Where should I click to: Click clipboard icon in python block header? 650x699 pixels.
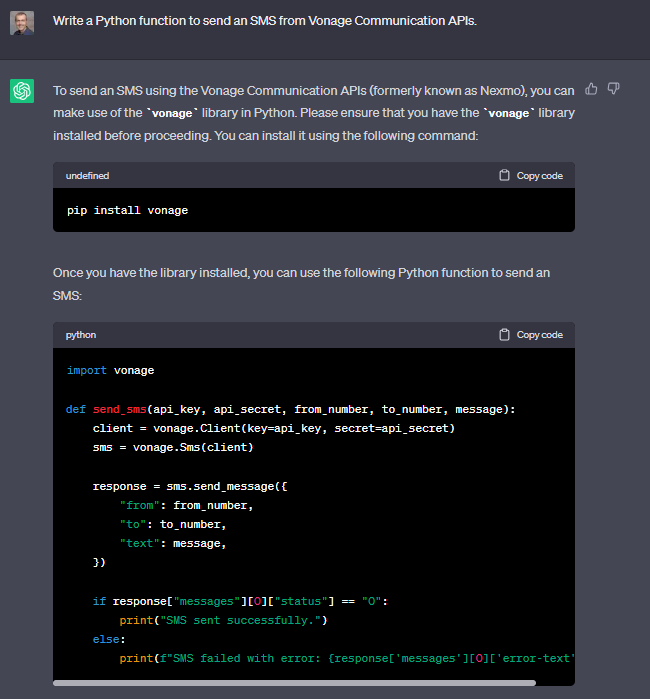[x=504, y=334]
